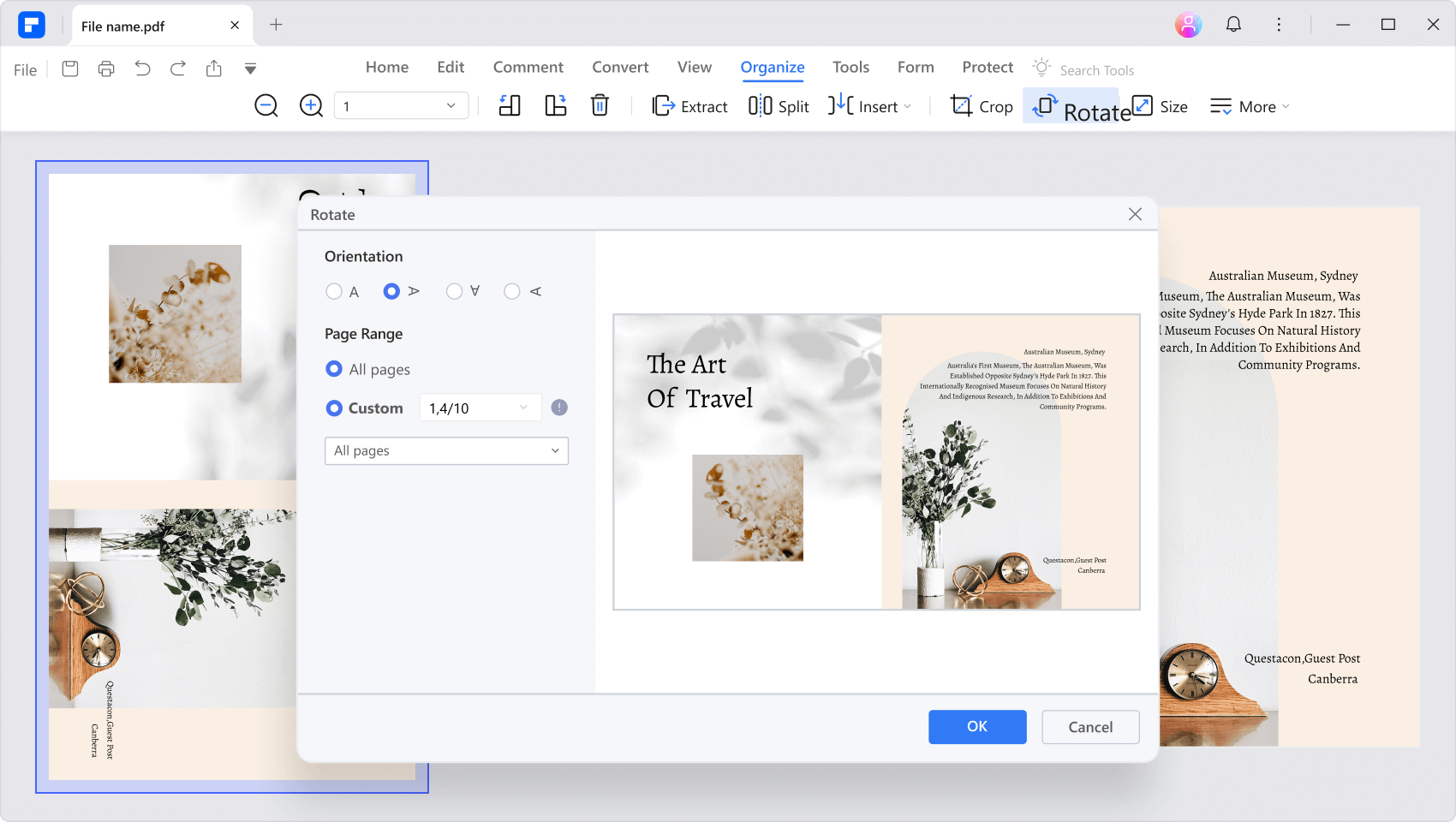The image size is (1456, 822).
Task: Switch to the Edit tab
Action: point(451,67)
